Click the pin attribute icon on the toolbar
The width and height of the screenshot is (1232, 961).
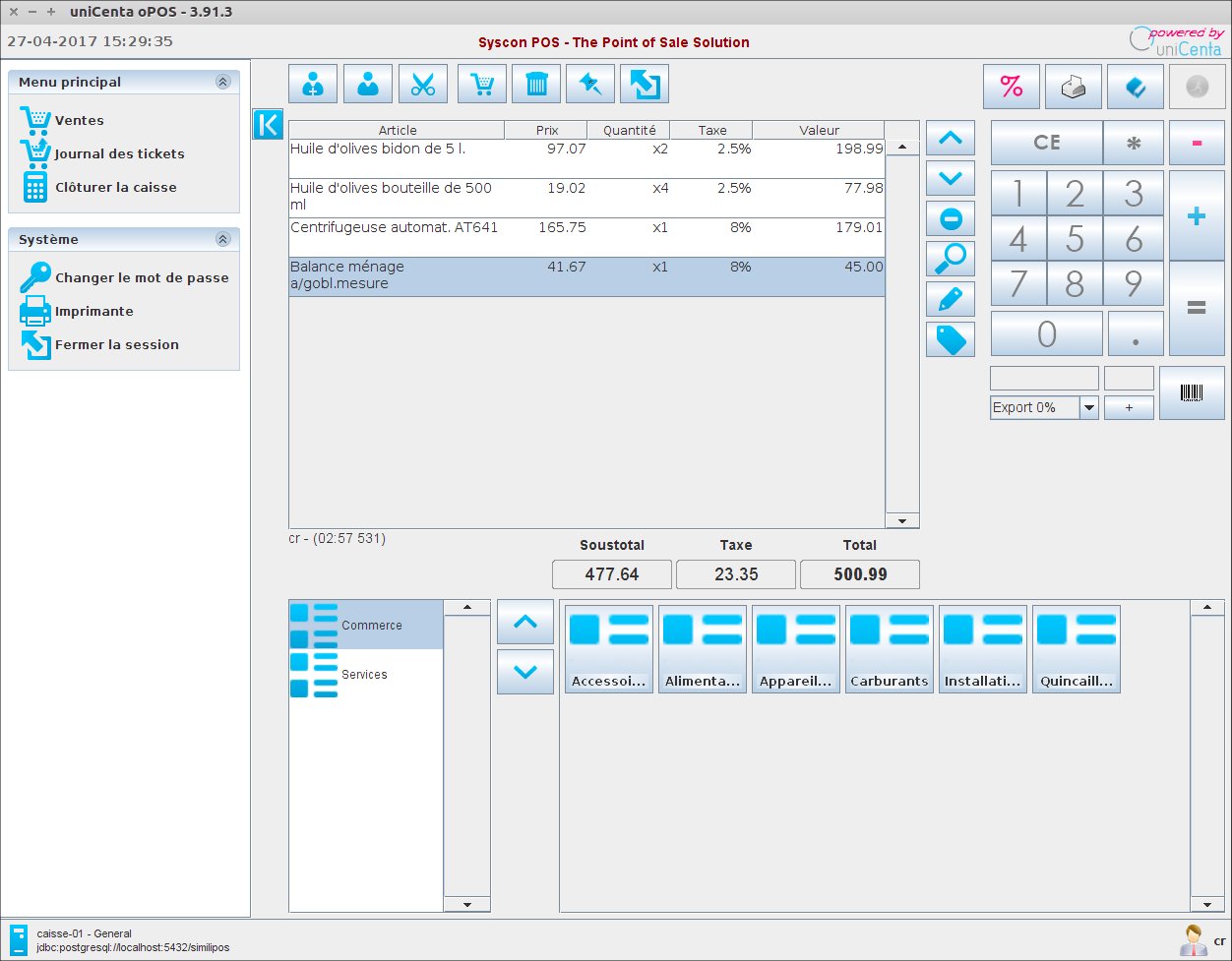[x=590, y=84]
